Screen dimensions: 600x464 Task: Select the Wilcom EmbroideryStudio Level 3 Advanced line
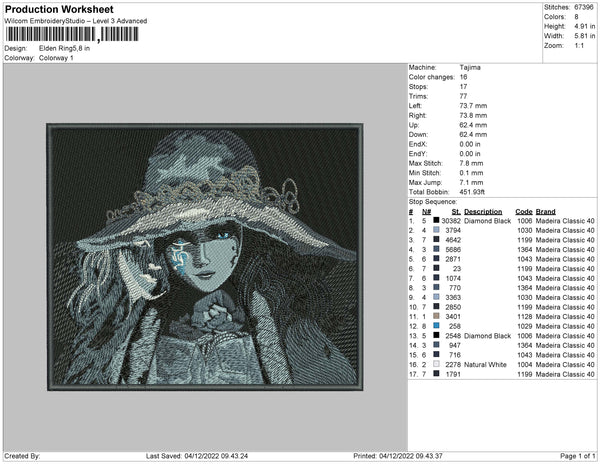point(76,21)
